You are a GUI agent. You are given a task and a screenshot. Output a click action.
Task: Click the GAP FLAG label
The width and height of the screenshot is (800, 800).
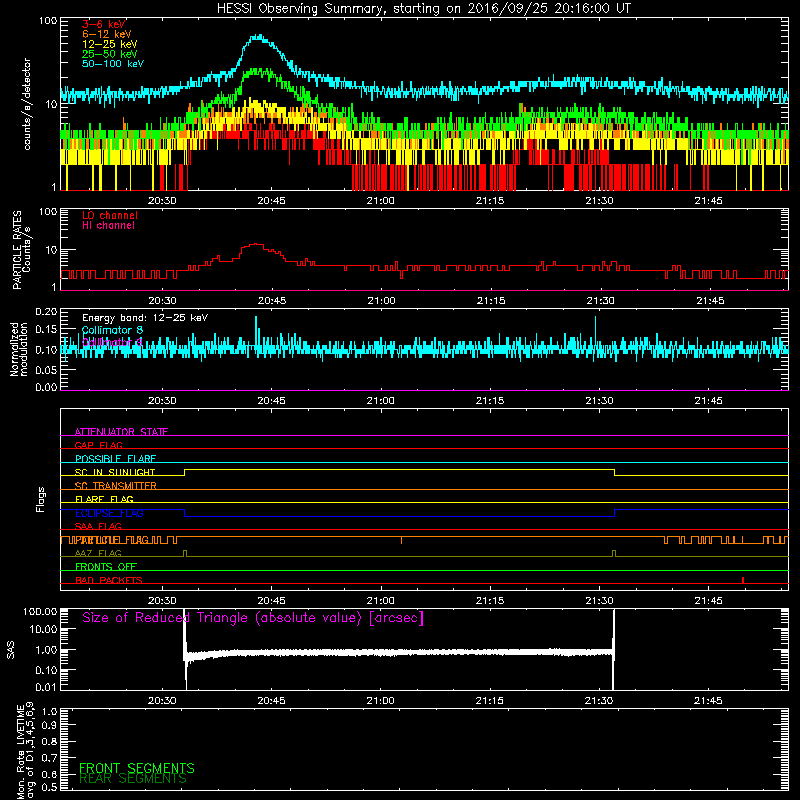[98, 445]
